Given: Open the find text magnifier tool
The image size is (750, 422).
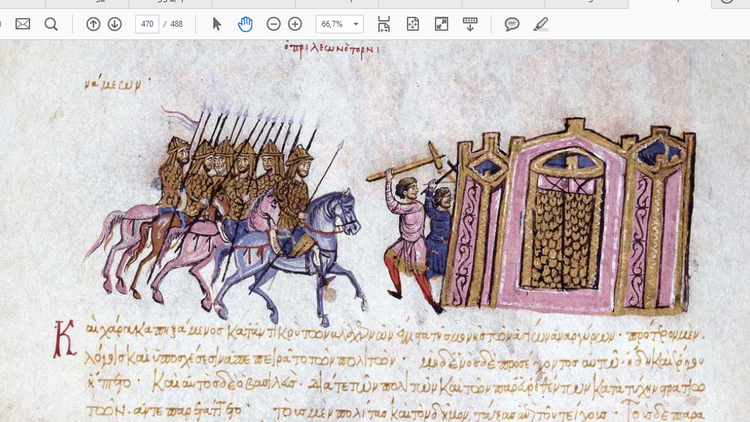Looking at the screenshot, I should pos(51,24).
